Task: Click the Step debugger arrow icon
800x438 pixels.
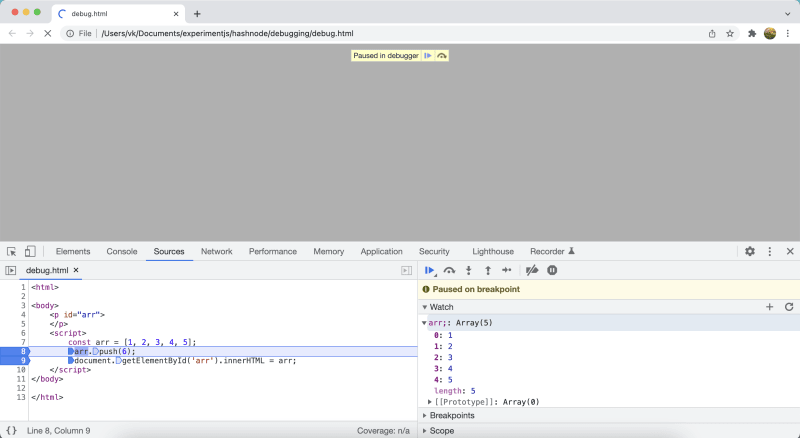Action: [x=507, y=270]
